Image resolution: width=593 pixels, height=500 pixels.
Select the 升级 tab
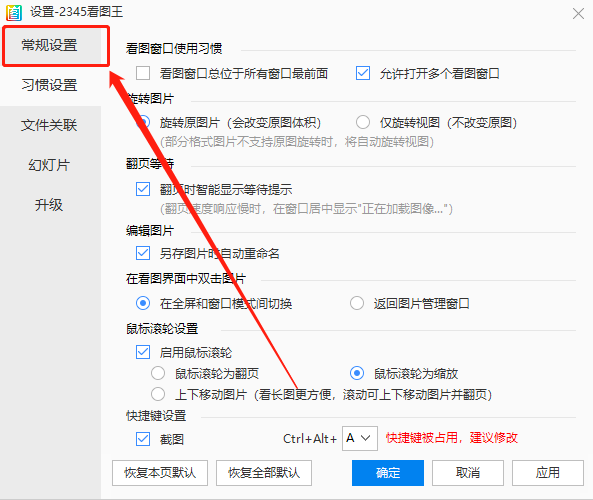point(50,205)
